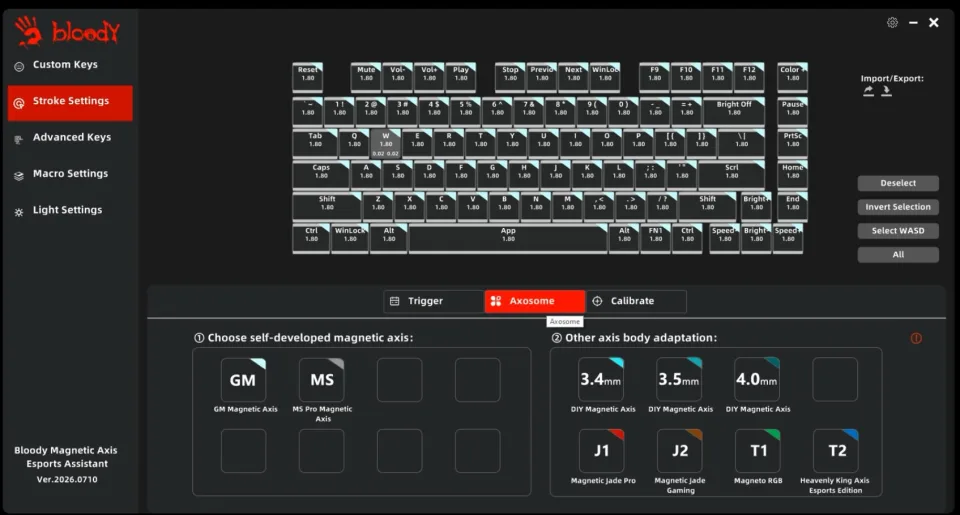Click the import arrow icon under Import/Export

click(868, 91)
